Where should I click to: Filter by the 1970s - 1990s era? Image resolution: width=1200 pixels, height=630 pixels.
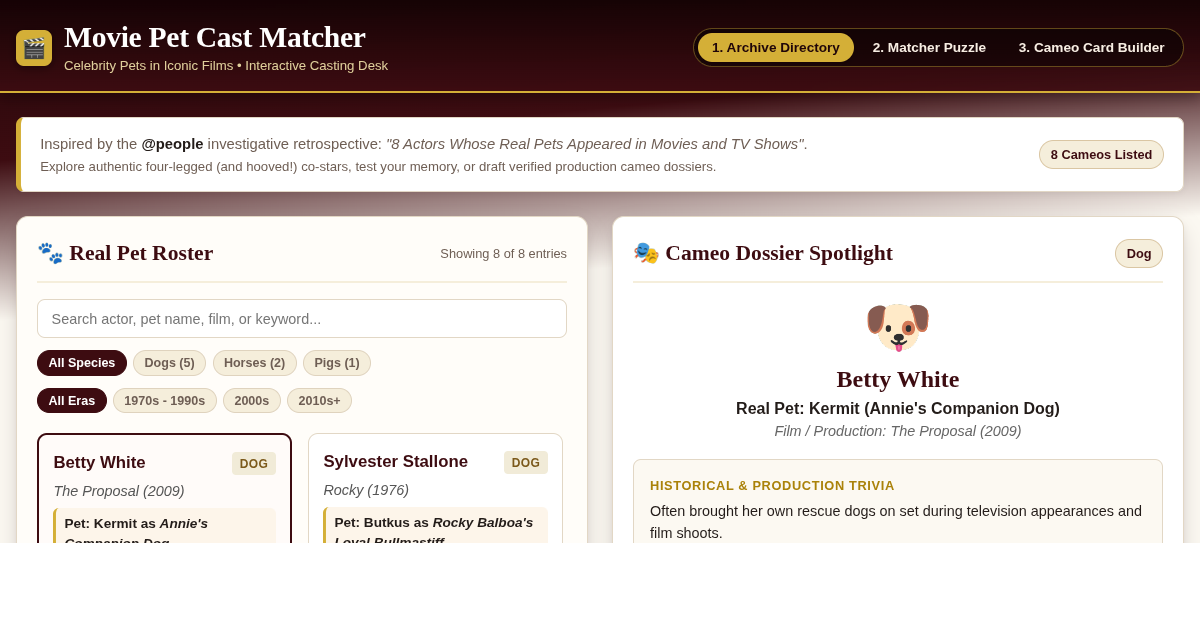click(x=165, y=401)
